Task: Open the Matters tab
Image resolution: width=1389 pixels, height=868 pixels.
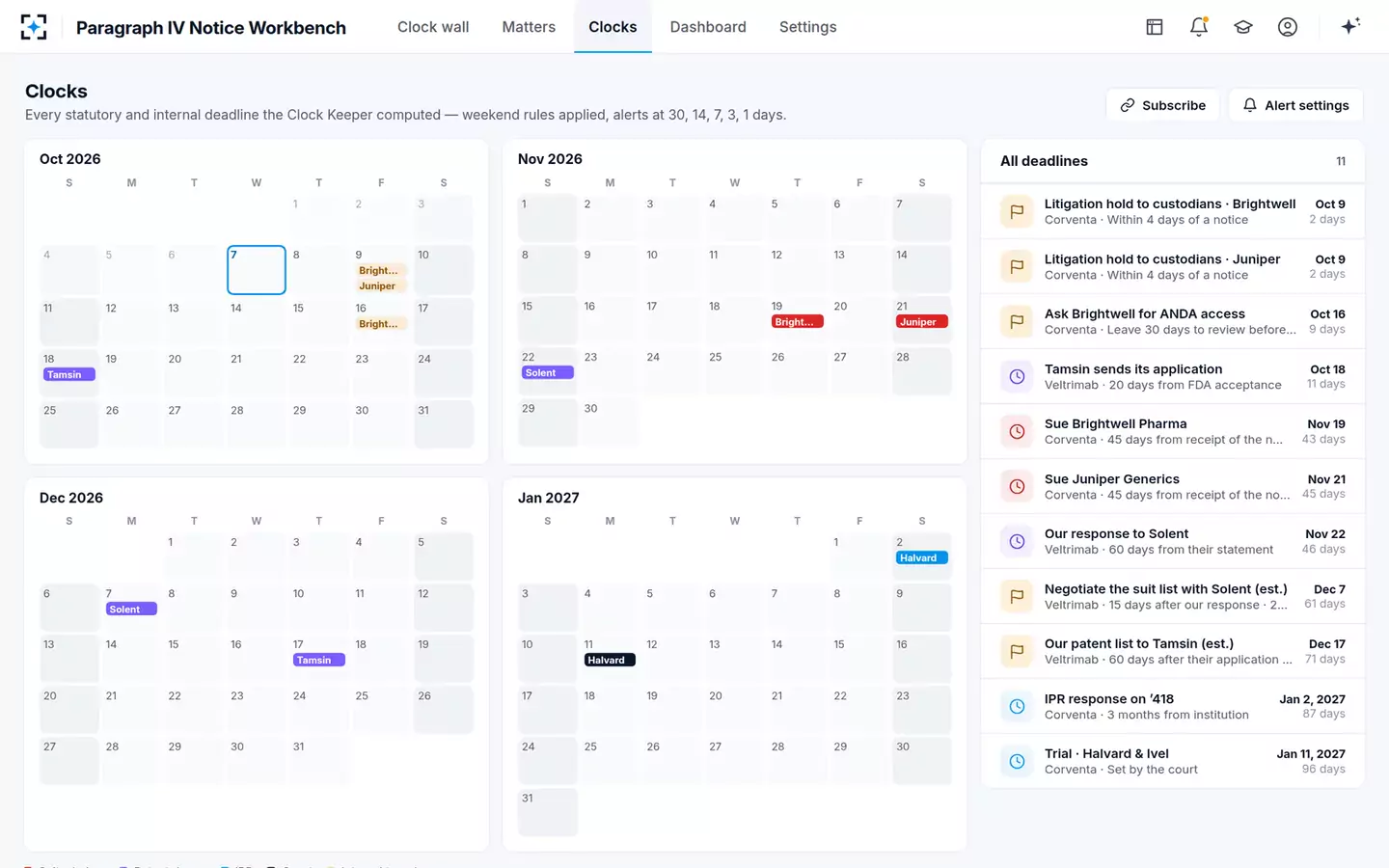Action: click(529, 27)
